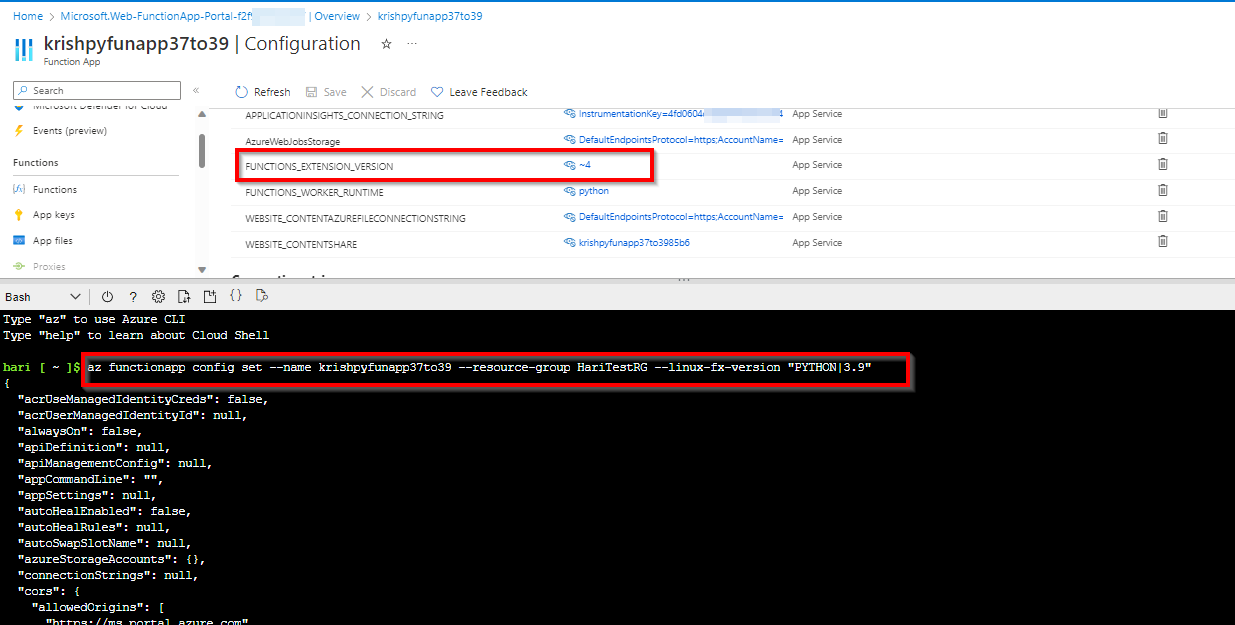The width and height of the screenshot is (1235, 625).
Task: Go to Home in the breadcrumb
Action: pyautogui.click(x=28, y=17)
